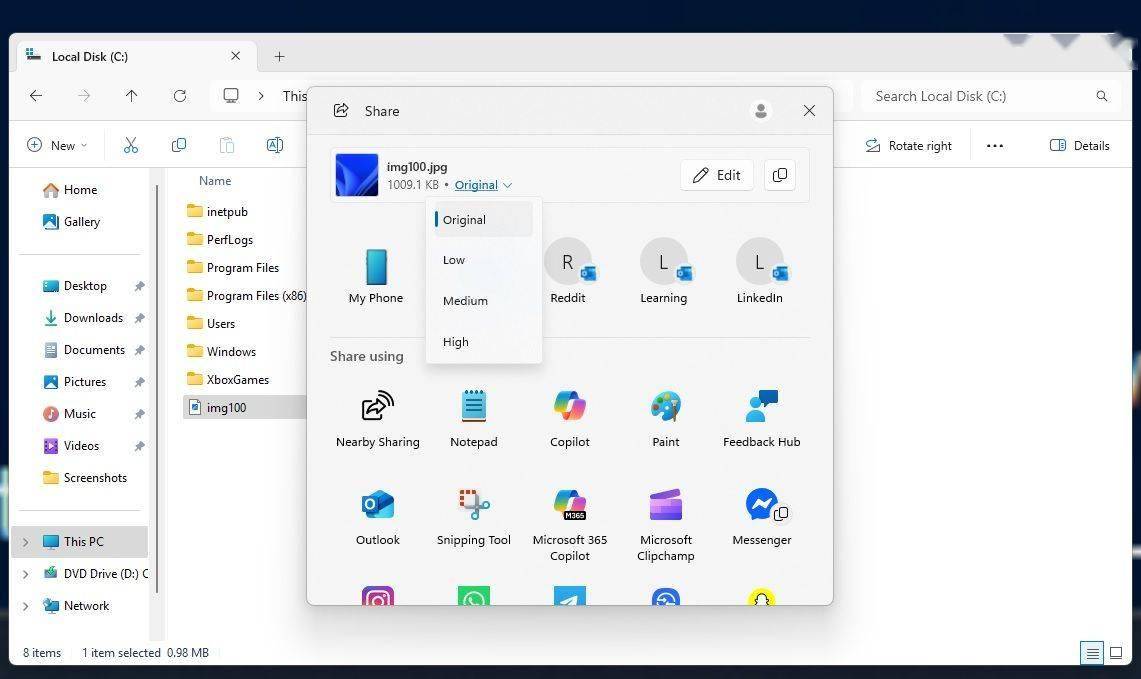This screenshot has height=679, width=1141.
Task: Click Rotate right in toolbar
Action: click(908, 146)
